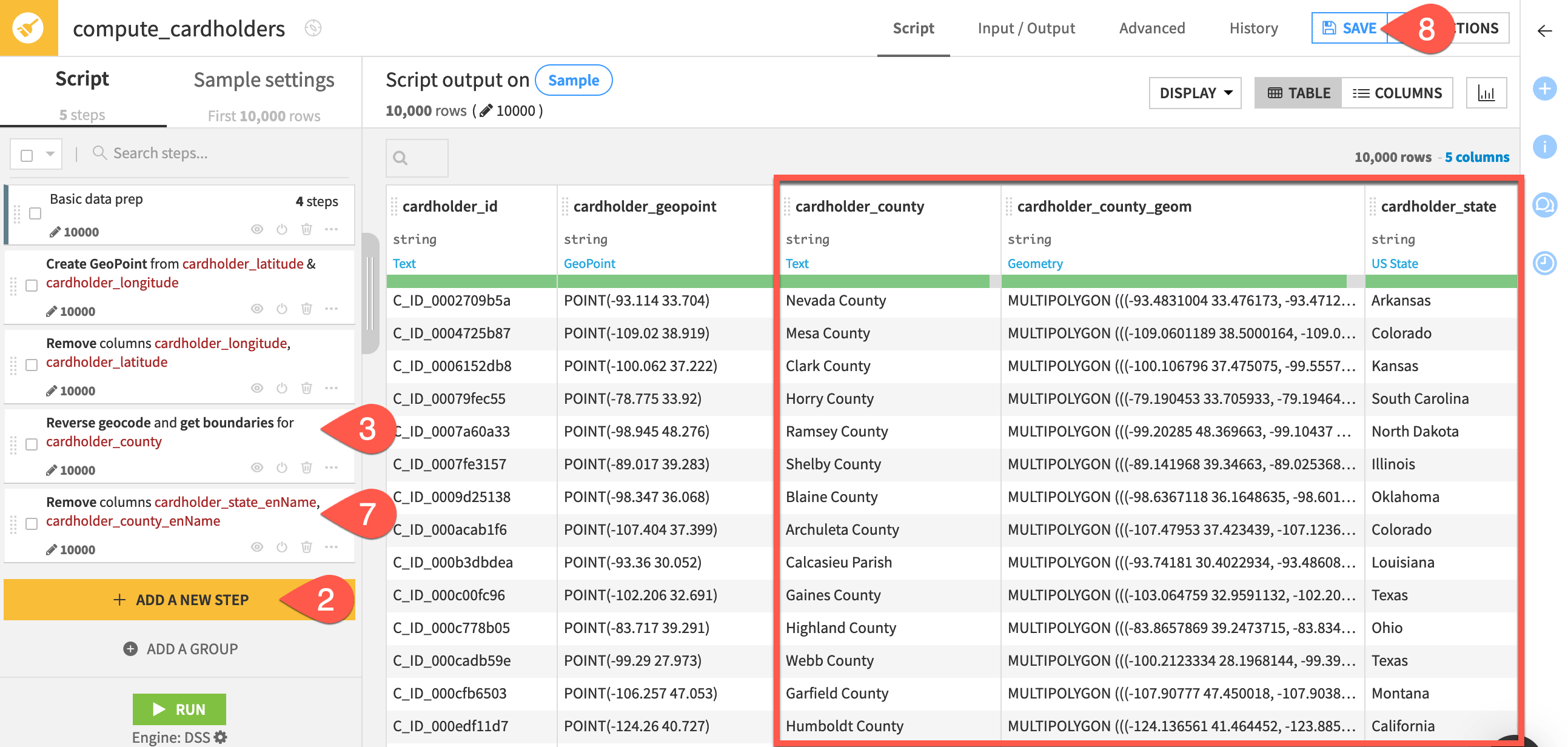Viewport: 1568px width, 747px height.
Task: Switch to the Input / Output tab
Action: point(1027,28)
